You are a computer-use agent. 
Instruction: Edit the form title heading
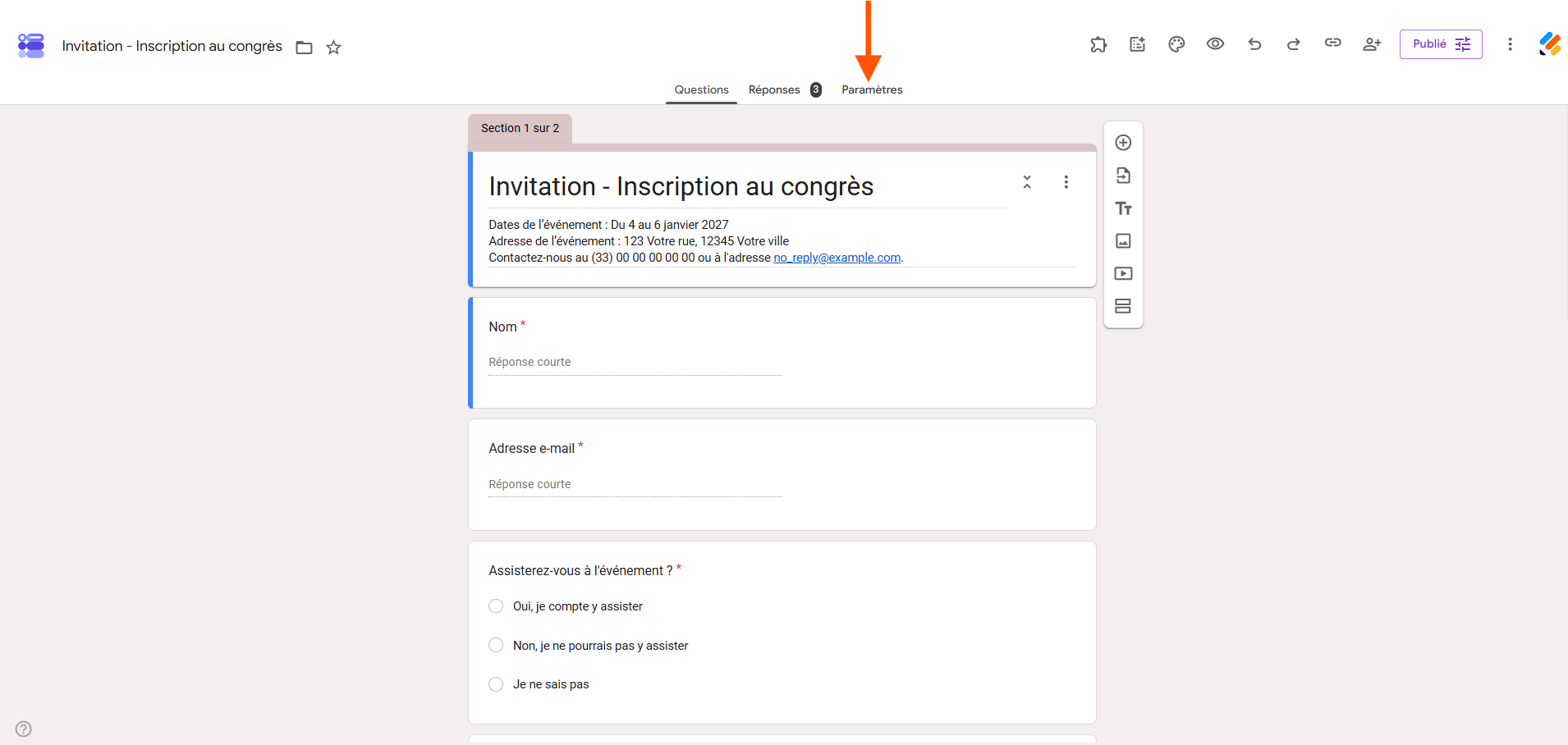[x=681, y=187]
